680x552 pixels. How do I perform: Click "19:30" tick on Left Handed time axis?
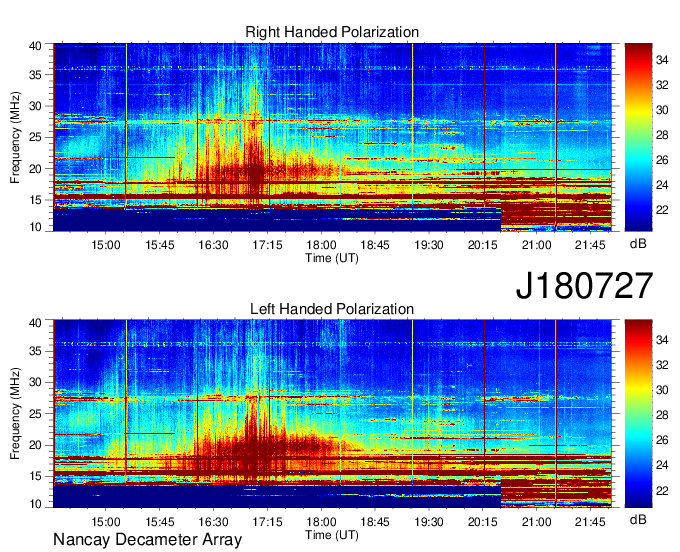(x=429, y=522)
